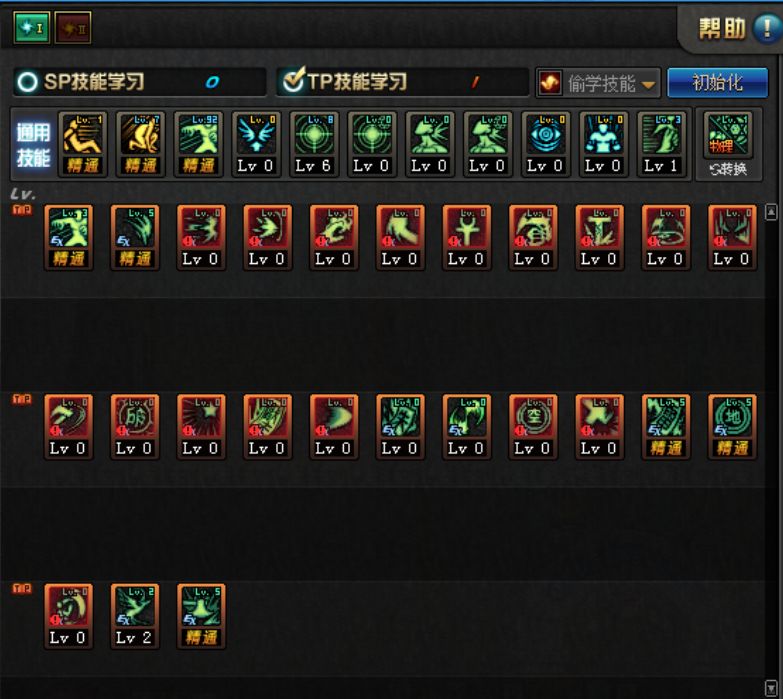783x699 pixels.
Task: Click the 通用技能 category label
Action: click(x=33, y=144)
